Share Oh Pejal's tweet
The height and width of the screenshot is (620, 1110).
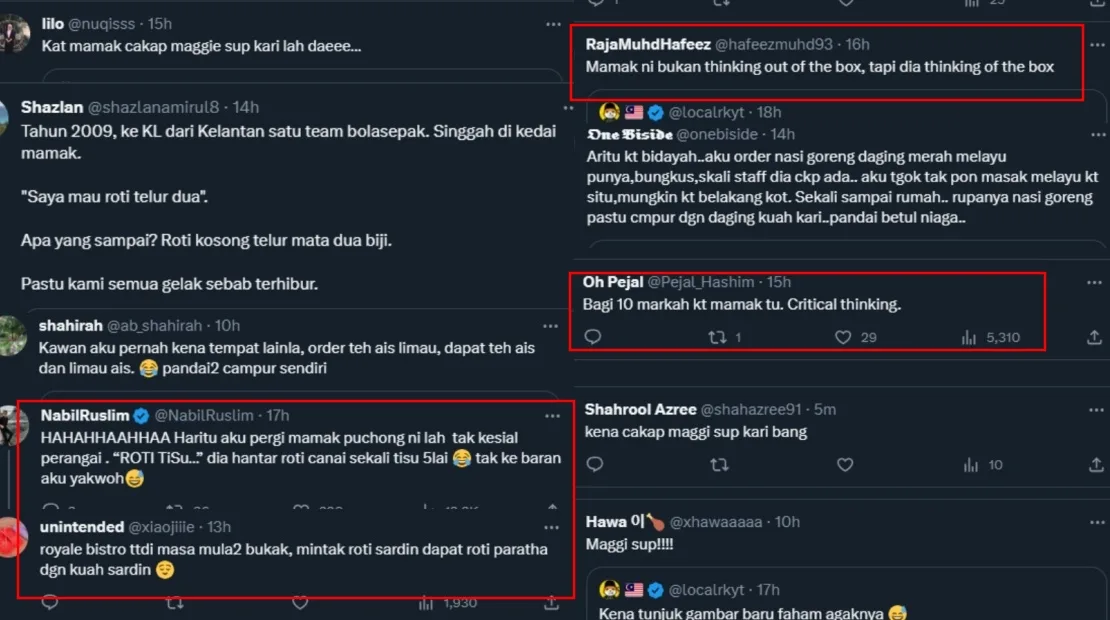tap(1094, 338)
